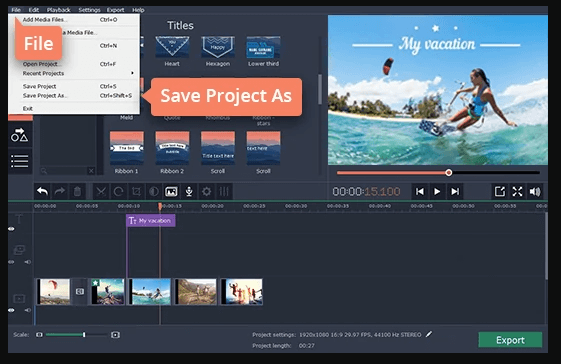Open the Help menu
The height and width of the screenshot is (364, 561).
coord(138,10)
